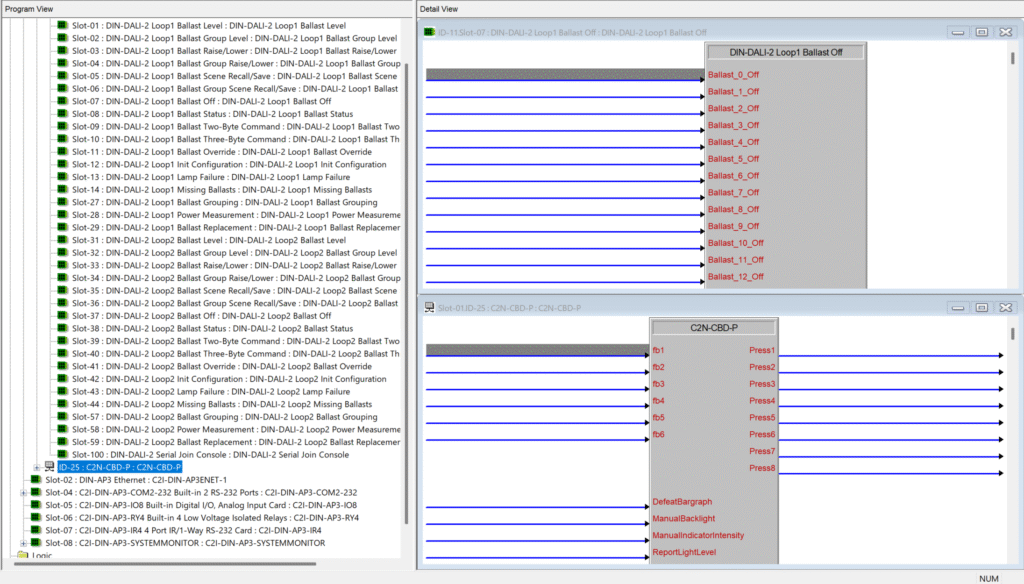Click the Program View horizontal scrollbar
The image size is (1024, 584).
click(x=165, y=563)
